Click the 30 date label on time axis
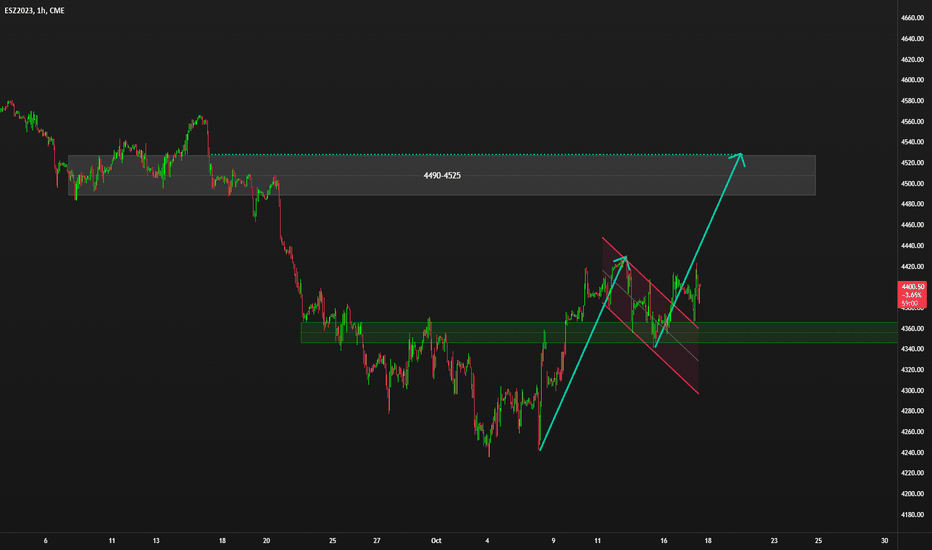Viewport: 932px width, 550px height. (884, 540)
